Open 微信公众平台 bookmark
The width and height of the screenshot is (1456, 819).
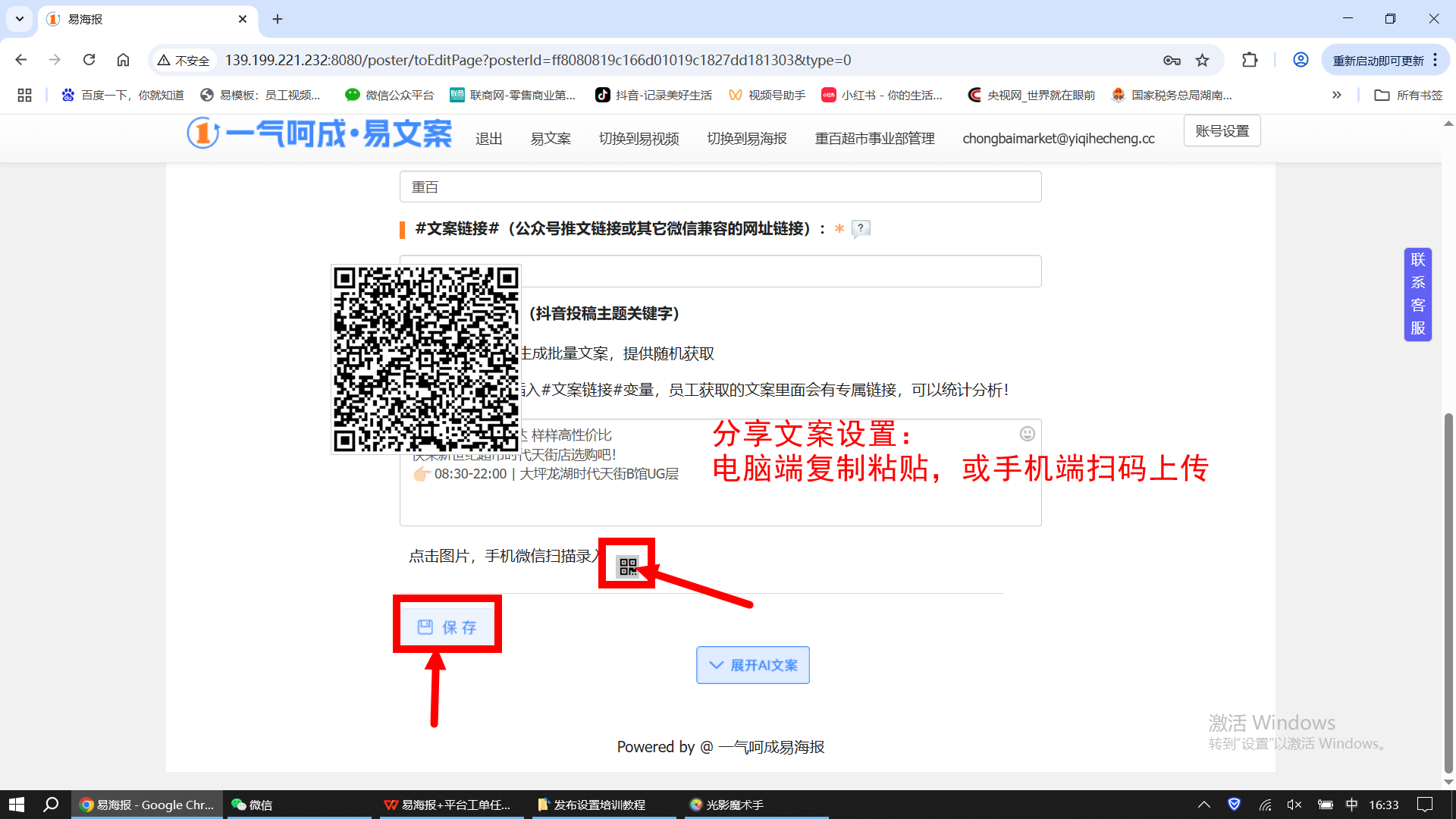click(x=390, y=95)
